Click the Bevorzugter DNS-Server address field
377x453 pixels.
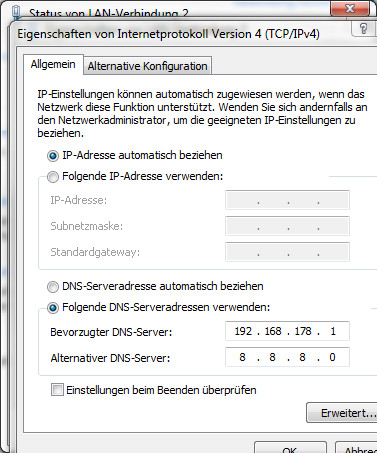point(287,331)
